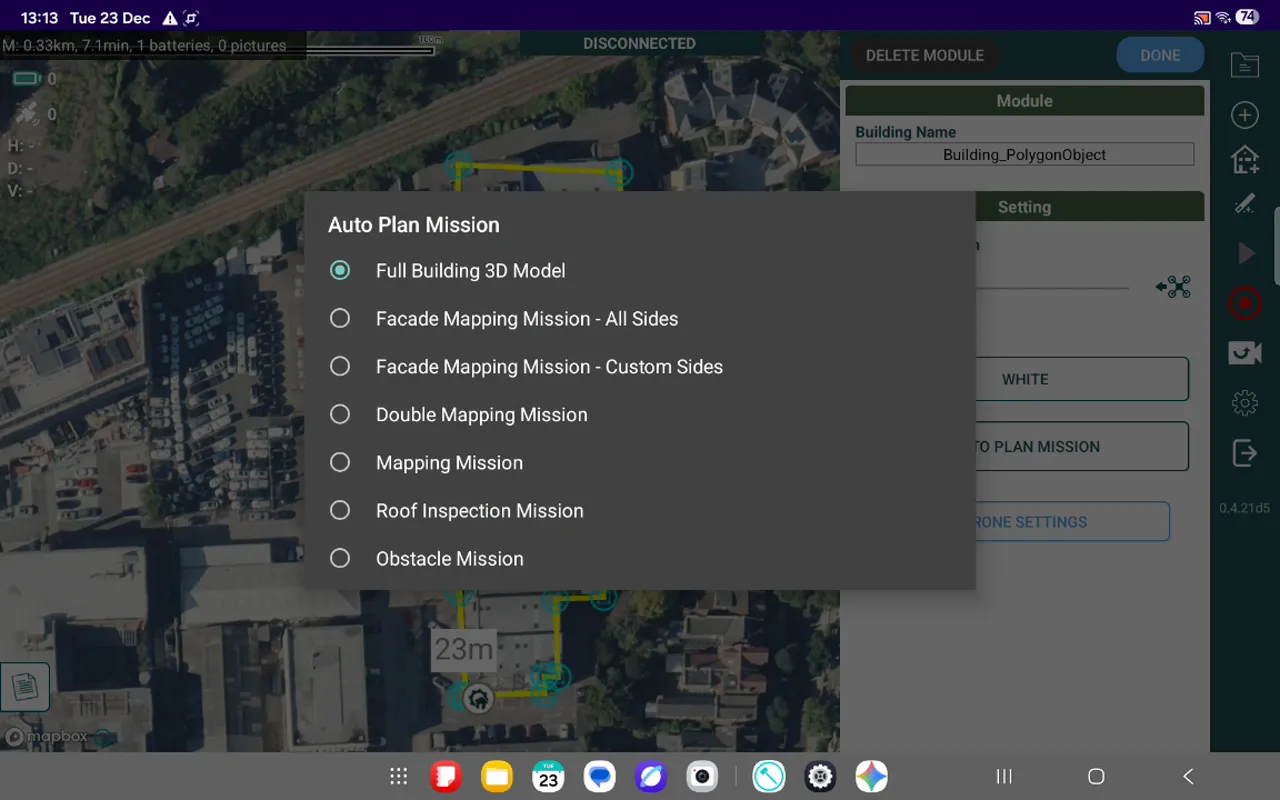This screenshot has height=800, width=1280.
Task: Collapse the Module section header
Action: [1024, 100]
